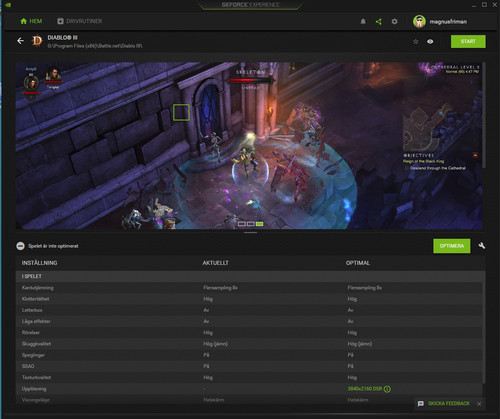Click the magnusfriman profile avatar
The width and height of the screenshot is (500, 419).
tap(419, 21)
